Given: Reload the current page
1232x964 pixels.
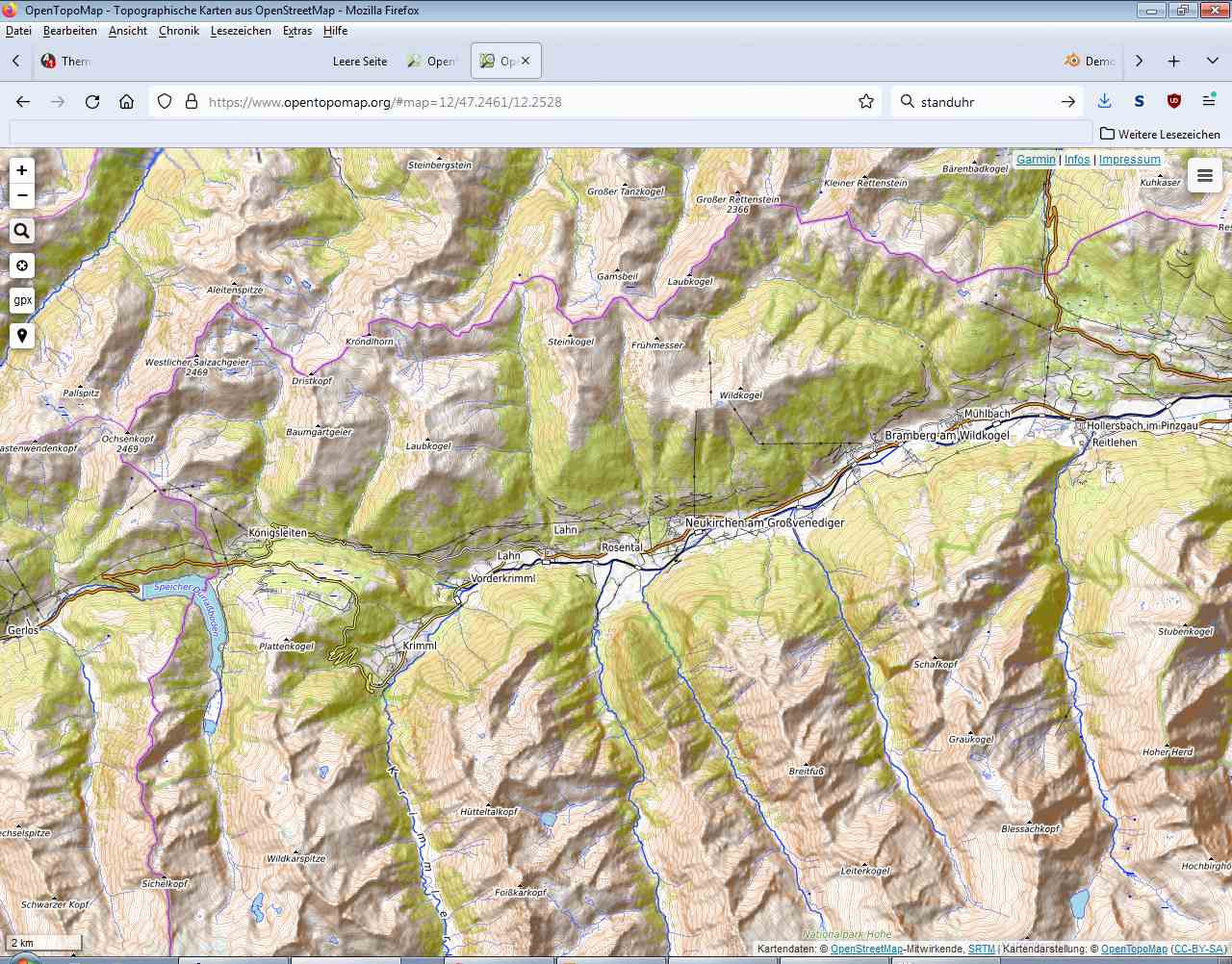Looking at the screenshot, I should 92,101.
